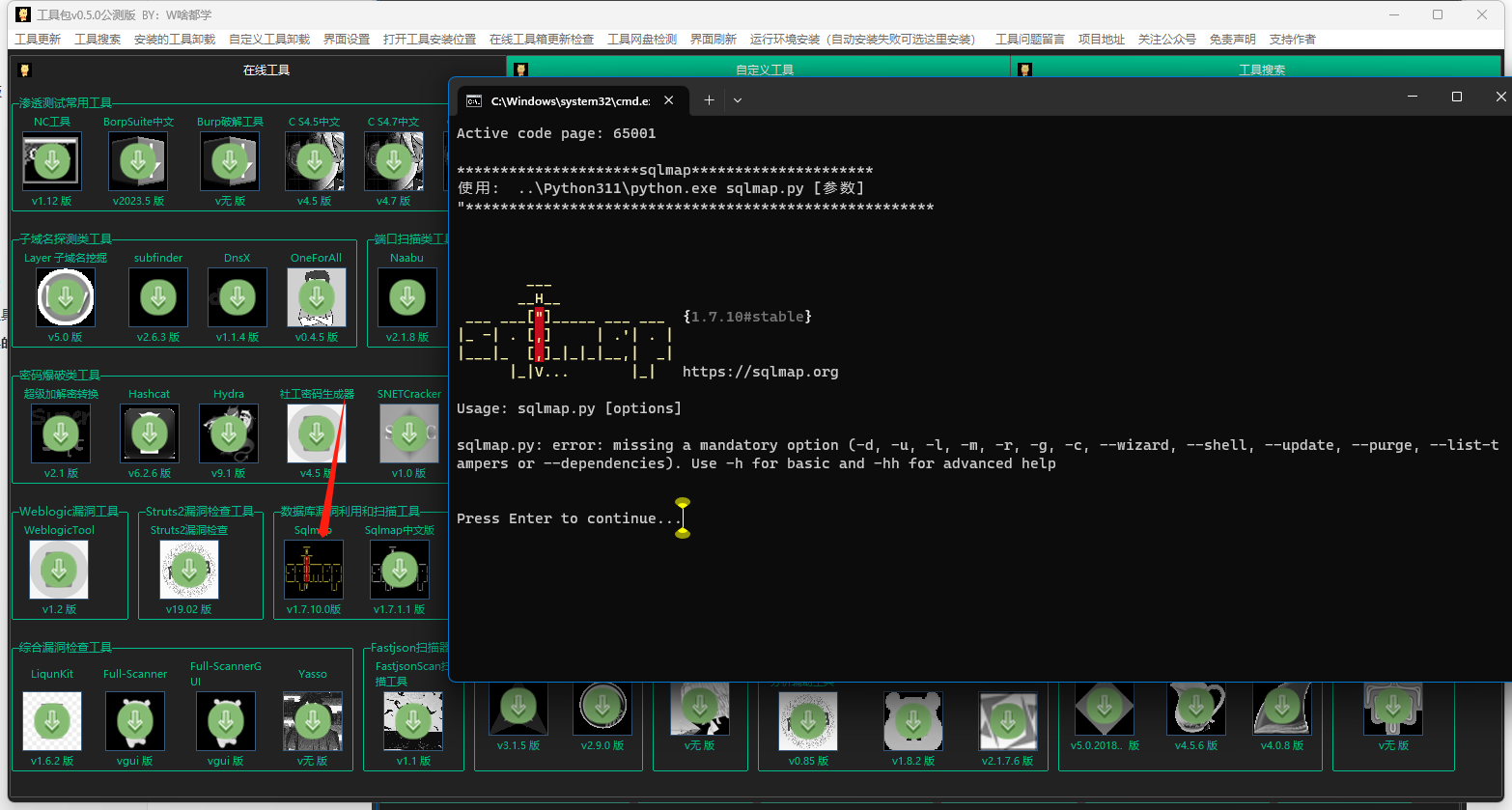Click 工具问题留言 menu item
This screenshot has width=1512, height=810.
[x=1030, y=40]
